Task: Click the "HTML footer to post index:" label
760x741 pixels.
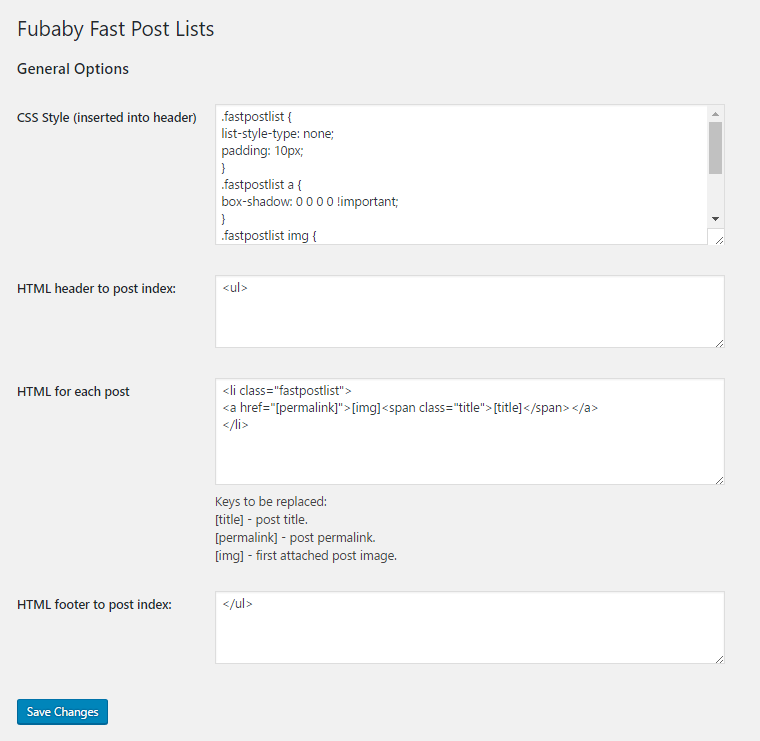Action: pos(94,604)
